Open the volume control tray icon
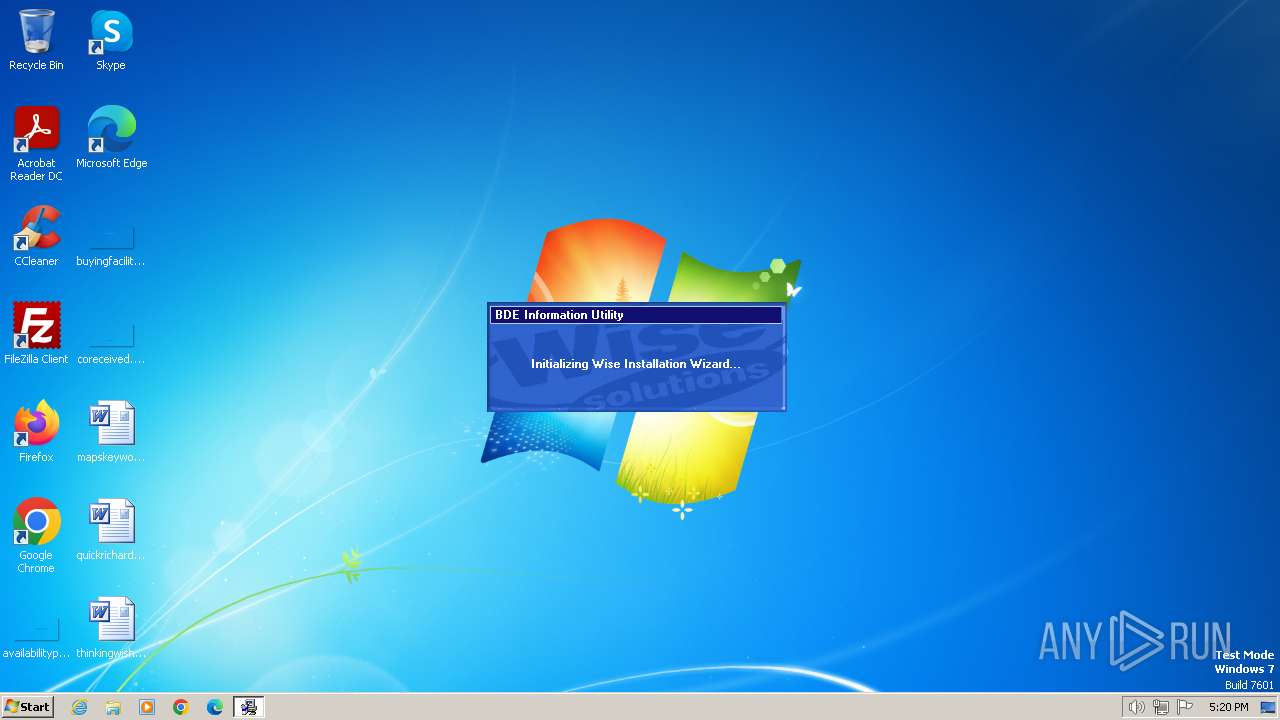The width and height of the screenshot is (1280, 720). click(x=1136, y=707)
